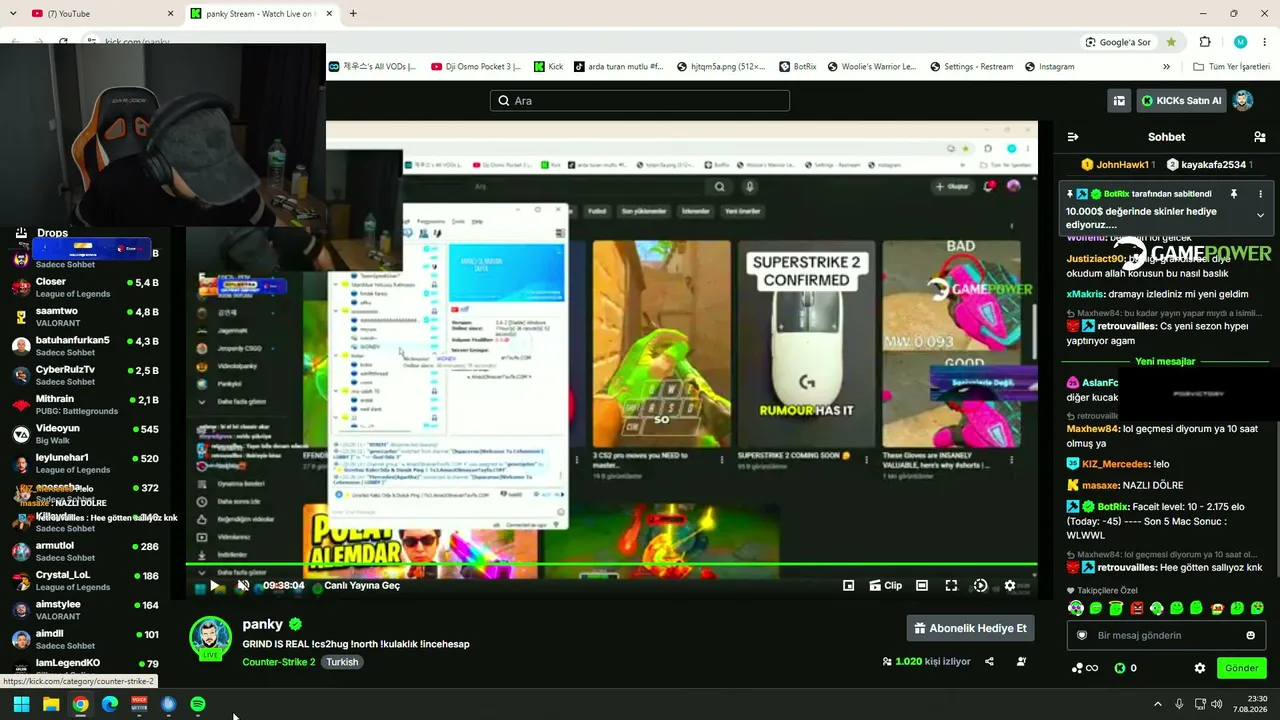Screen dimensions: 1280x720
Task: Open the user options icon beside share
Action: [1021, 662]
